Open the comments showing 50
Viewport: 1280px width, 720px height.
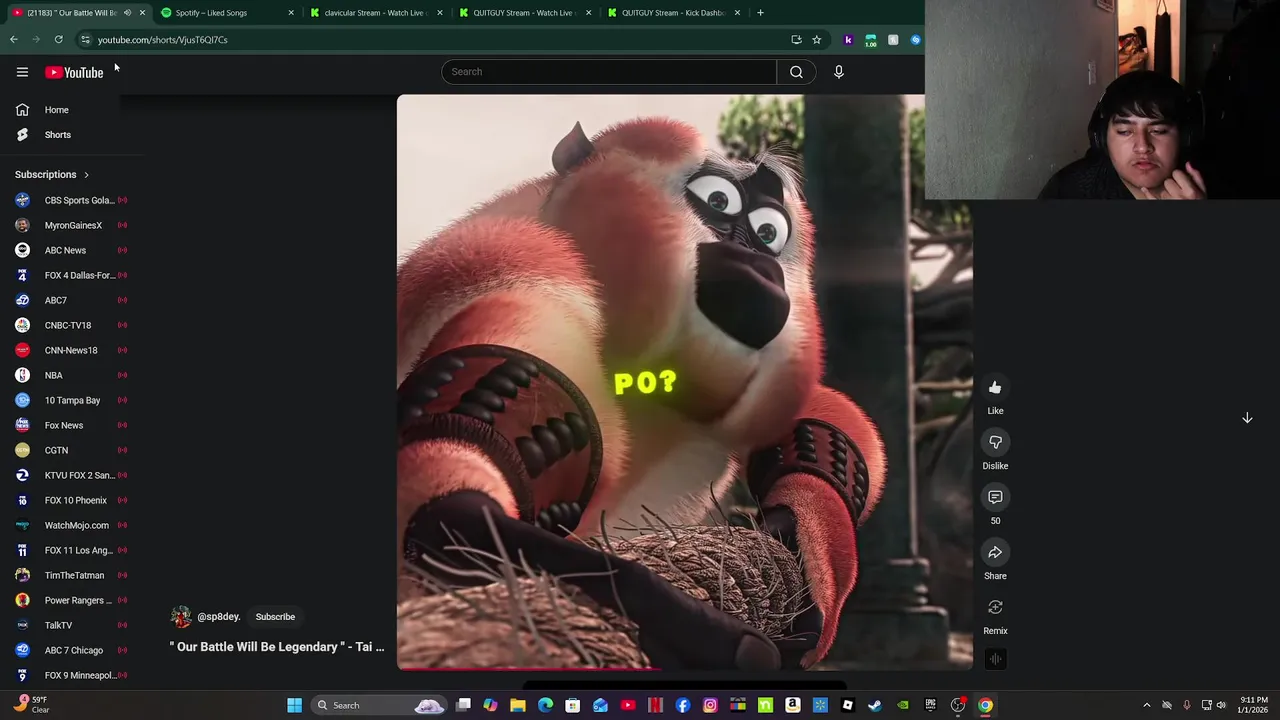click(995, 498)
